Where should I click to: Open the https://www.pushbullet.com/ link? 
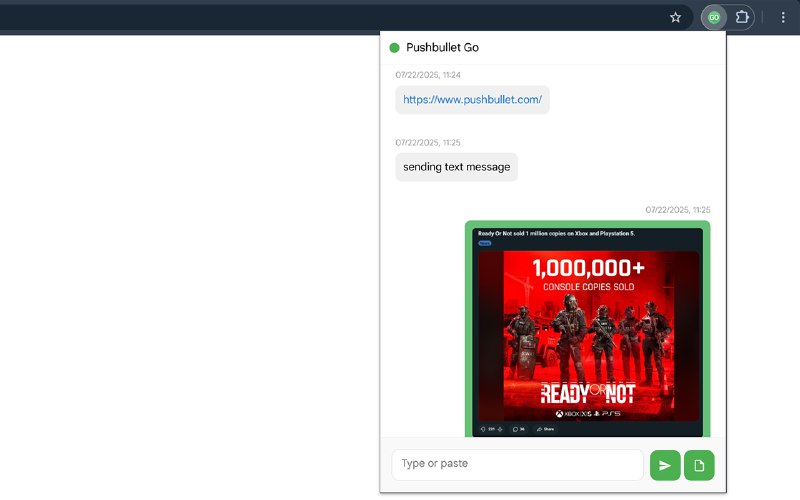[x=472, y=100]
